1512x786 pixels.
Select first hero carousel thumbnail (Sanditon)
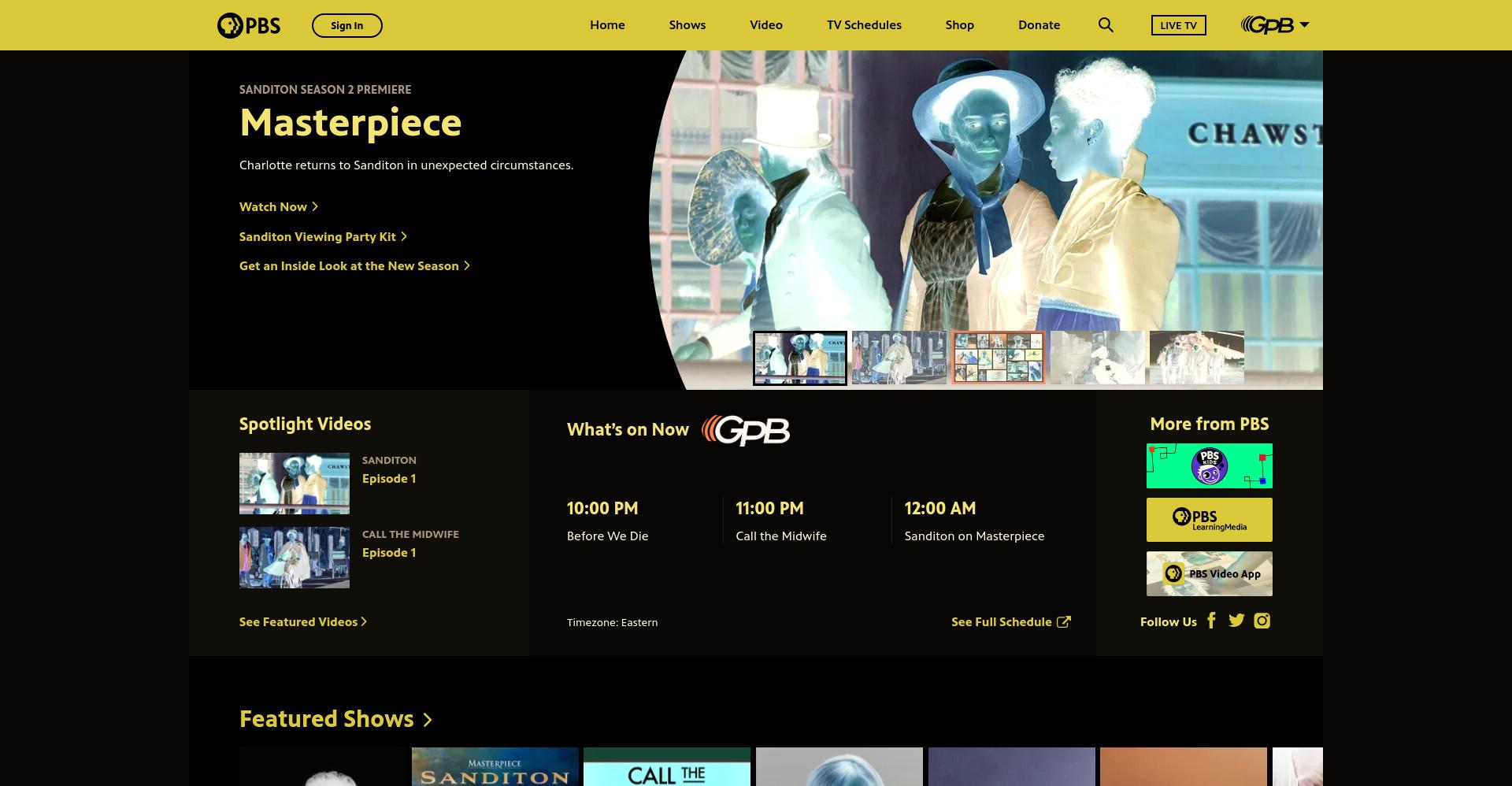coord(800,358)
